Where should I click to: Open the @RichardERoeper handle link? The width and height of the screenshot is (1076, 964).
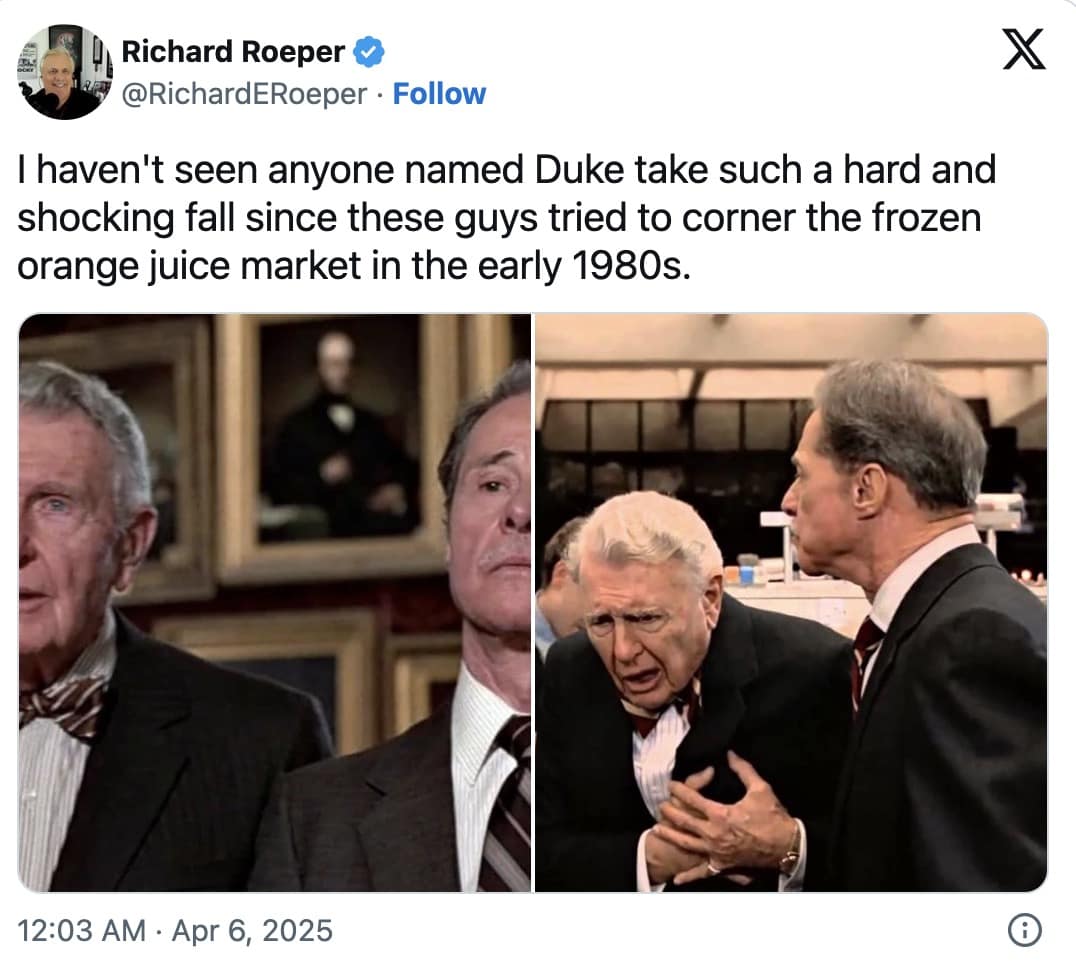click(243, 94)
